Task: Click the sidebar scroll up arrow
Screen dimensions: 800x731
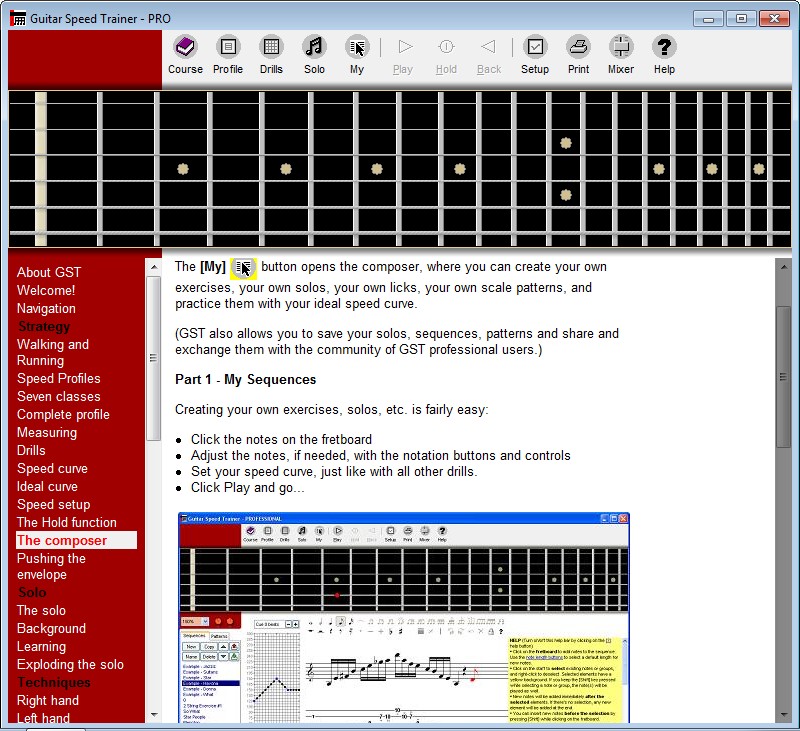Action: click(x=154, y=267)
